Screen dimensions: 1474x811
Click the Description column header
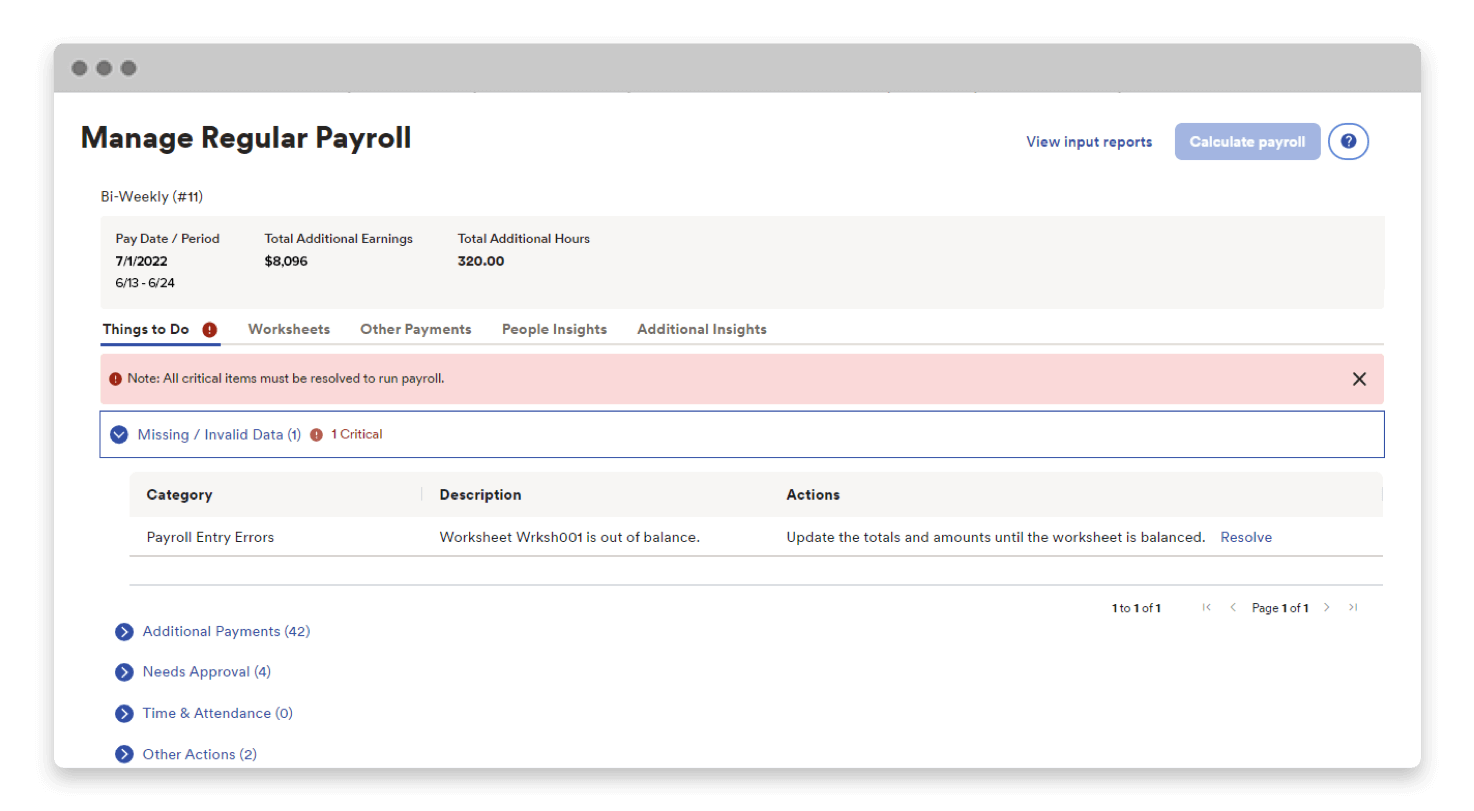pyautogui.click(x=480, y=495)
